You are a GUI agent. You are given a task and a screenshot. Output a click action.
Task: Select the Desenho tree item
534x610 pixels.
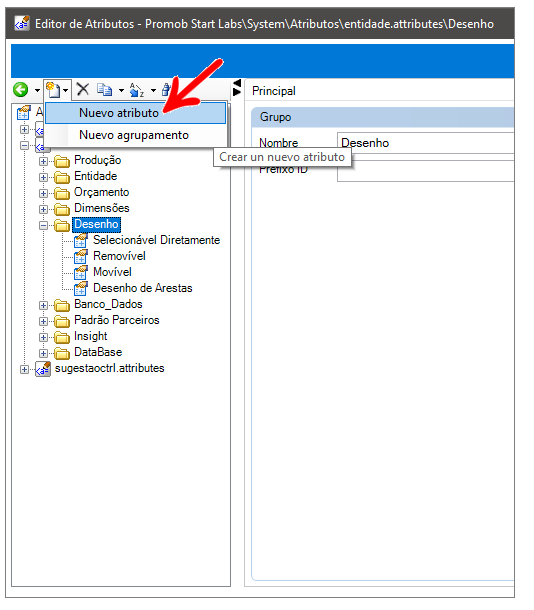[96, 224]
